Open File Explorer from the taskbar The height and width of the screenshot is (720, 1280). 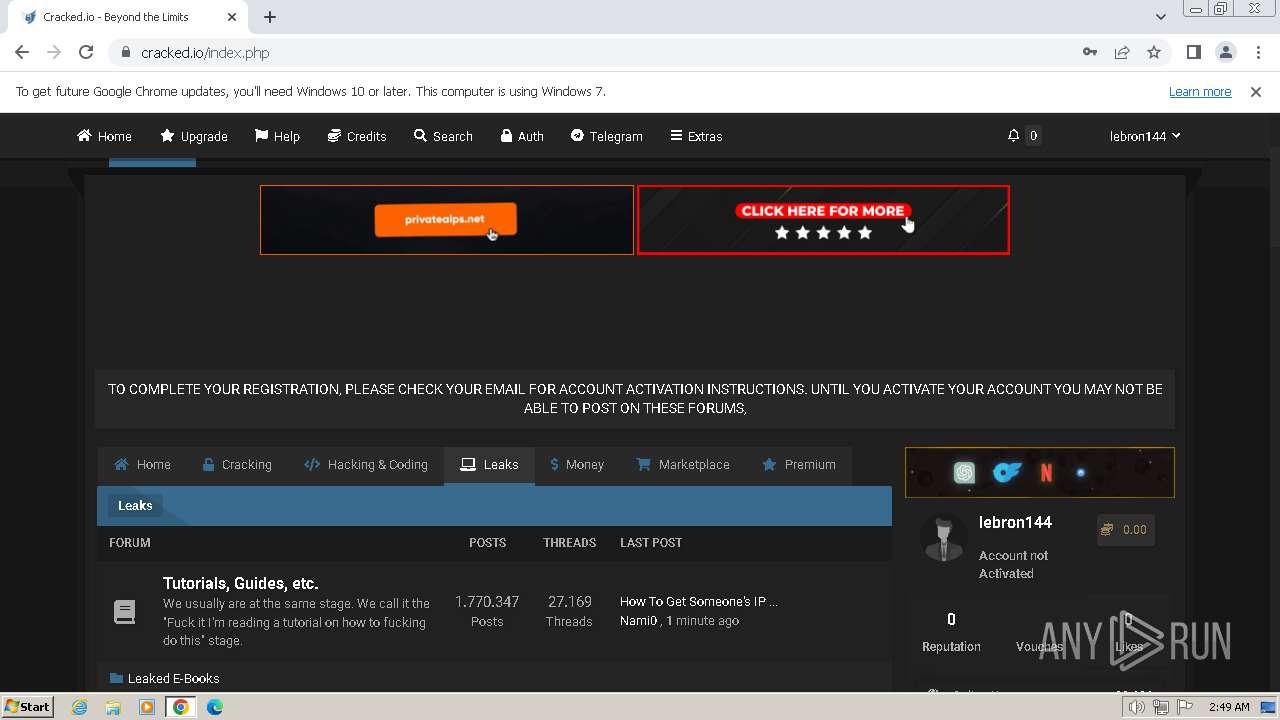coord(113,707)
